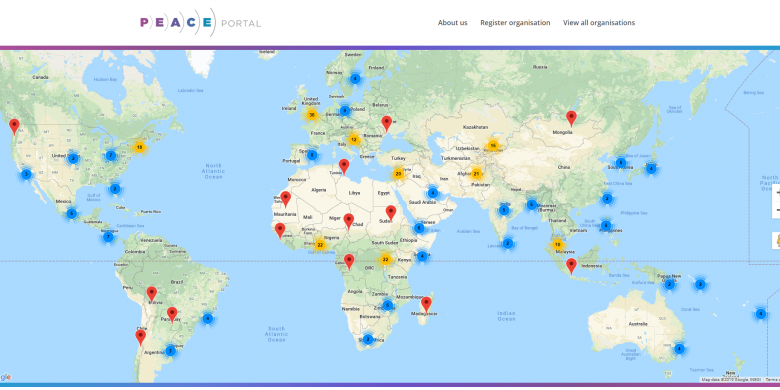Open the red pin on Madagascar
This screenshot has width=780, height=390.
pyautogui.click(x=426, y=304)
